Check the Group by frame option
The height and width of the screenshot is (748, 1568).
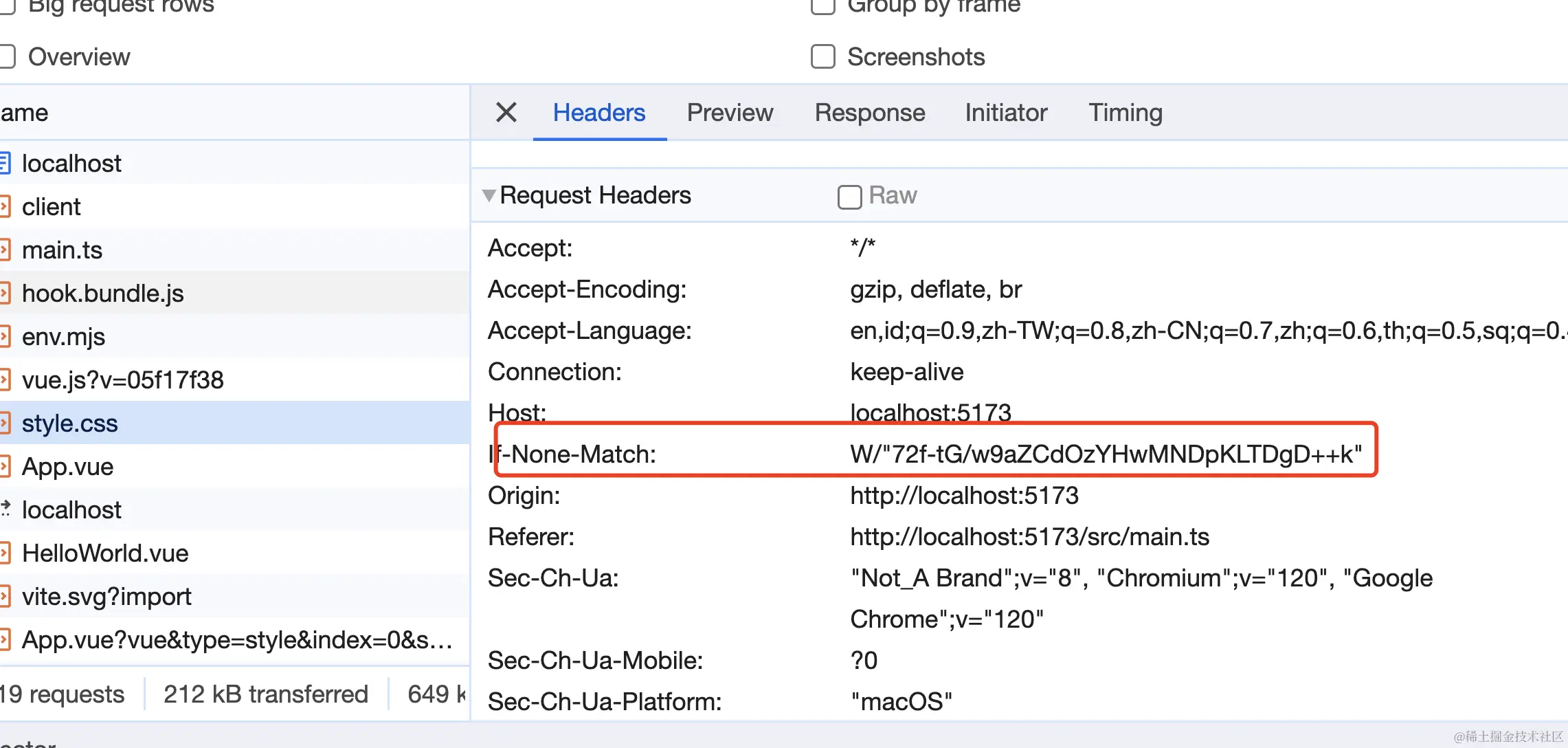coord(822,6)
